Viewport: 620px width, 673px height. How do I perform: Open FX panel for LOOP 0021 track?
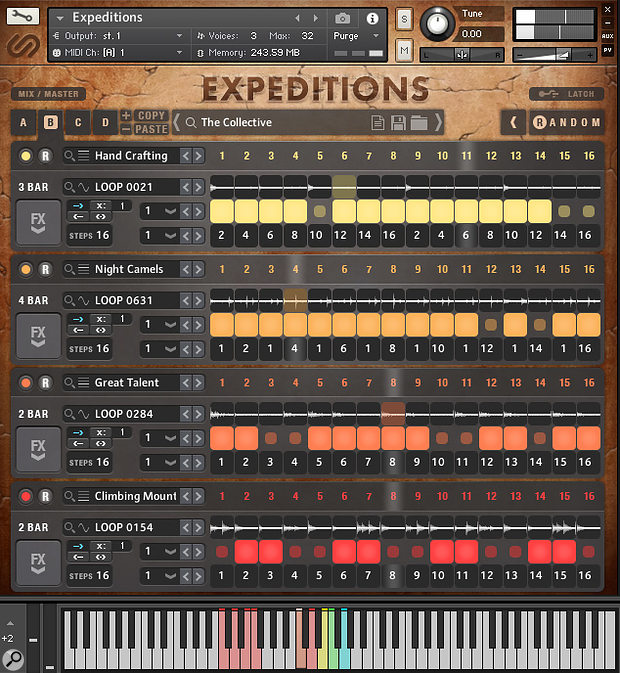coord(38,223)
